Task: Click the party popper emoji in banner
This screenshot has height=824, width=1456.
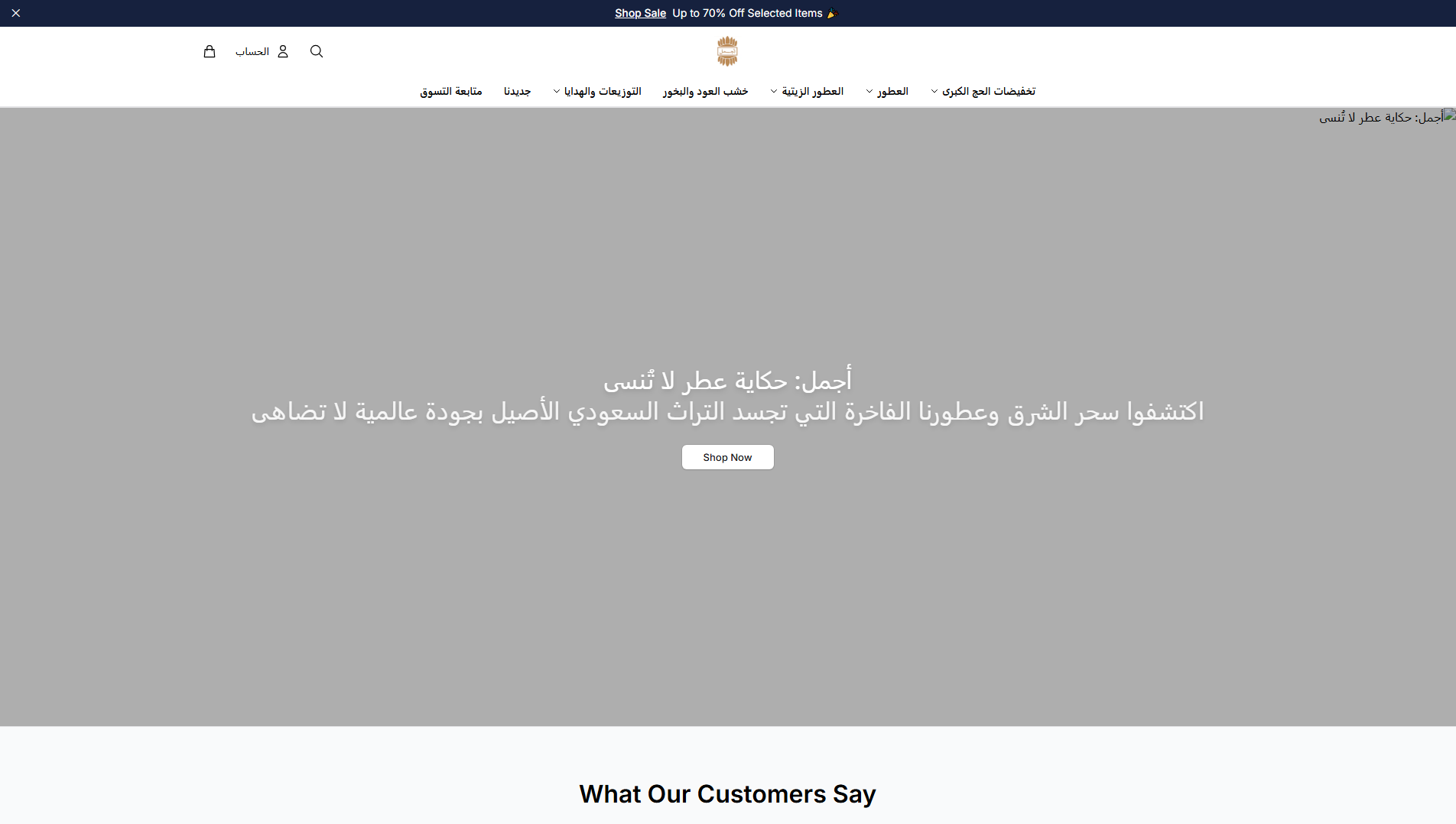Action: point(833,13)
